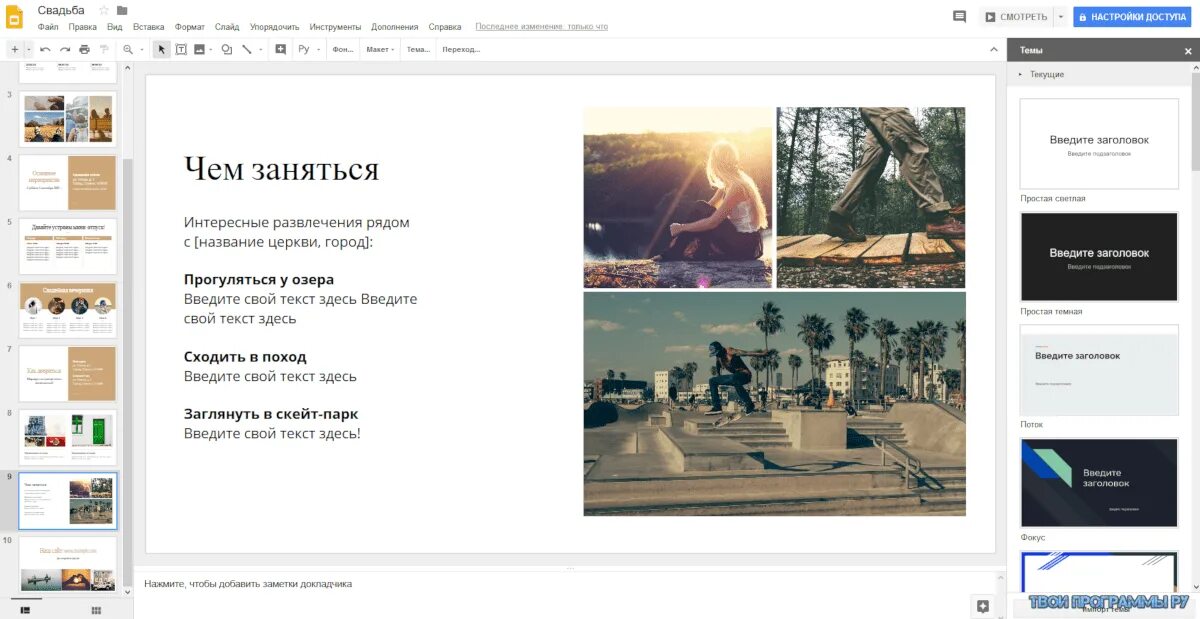Open the Слайд menu
The image size is (1200, 619).
click(227, 27)
